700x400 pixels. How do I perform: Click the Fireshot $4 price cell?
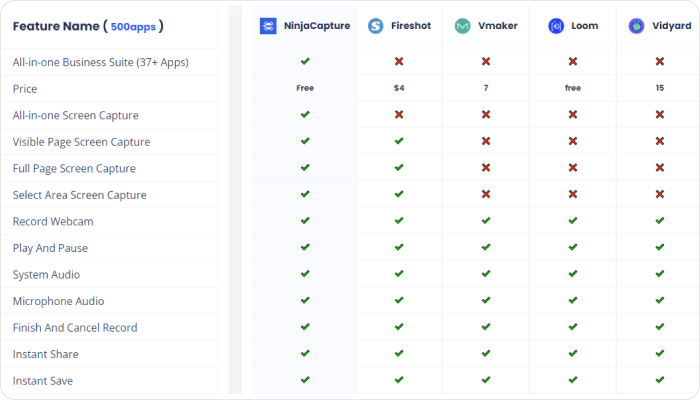tap(399, 88)
